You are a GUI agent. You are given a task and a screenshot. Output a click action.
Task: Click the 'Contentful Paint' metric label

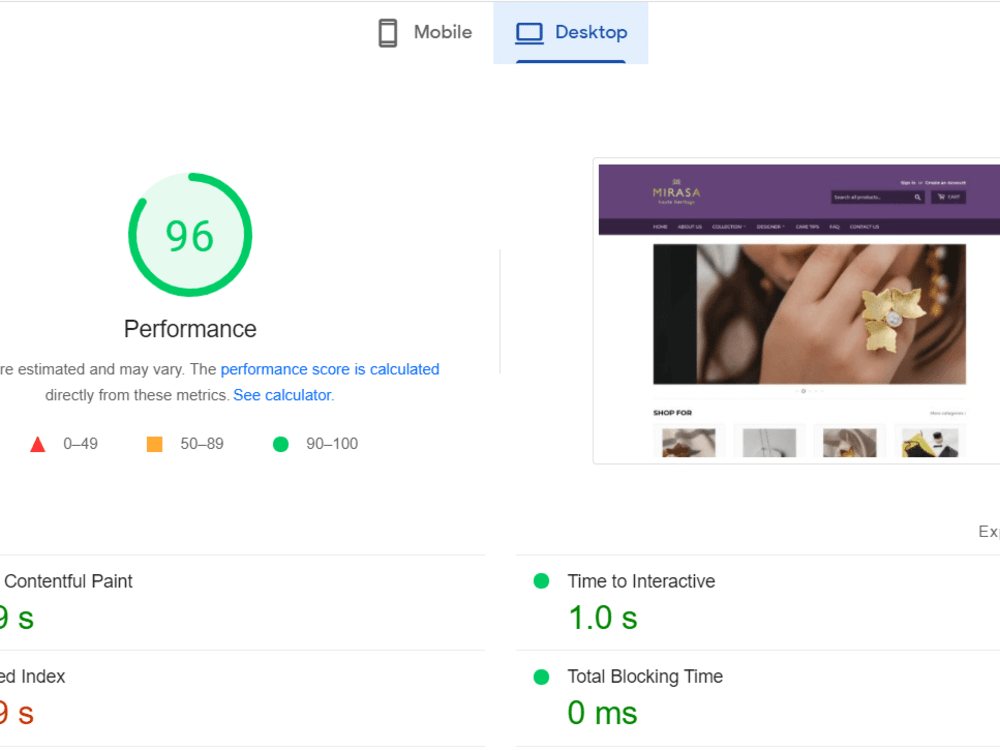(68, 582)
